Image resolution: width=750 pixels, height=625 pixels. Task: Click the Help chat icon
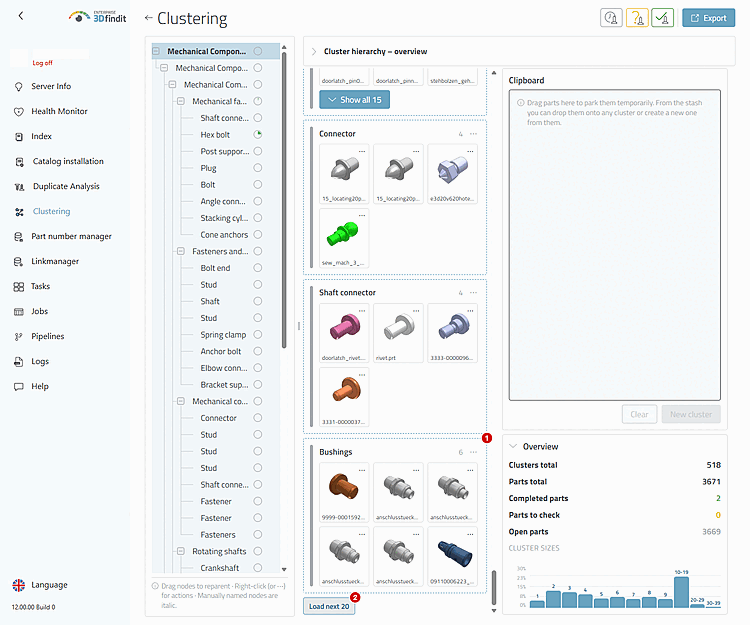19,386
